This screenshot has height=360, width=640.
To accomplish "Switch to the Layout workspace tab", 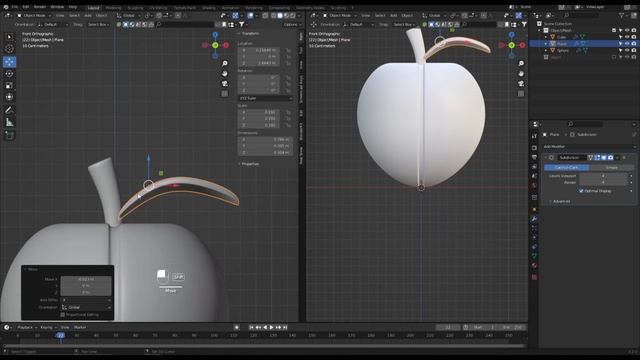I will (93, 8).
